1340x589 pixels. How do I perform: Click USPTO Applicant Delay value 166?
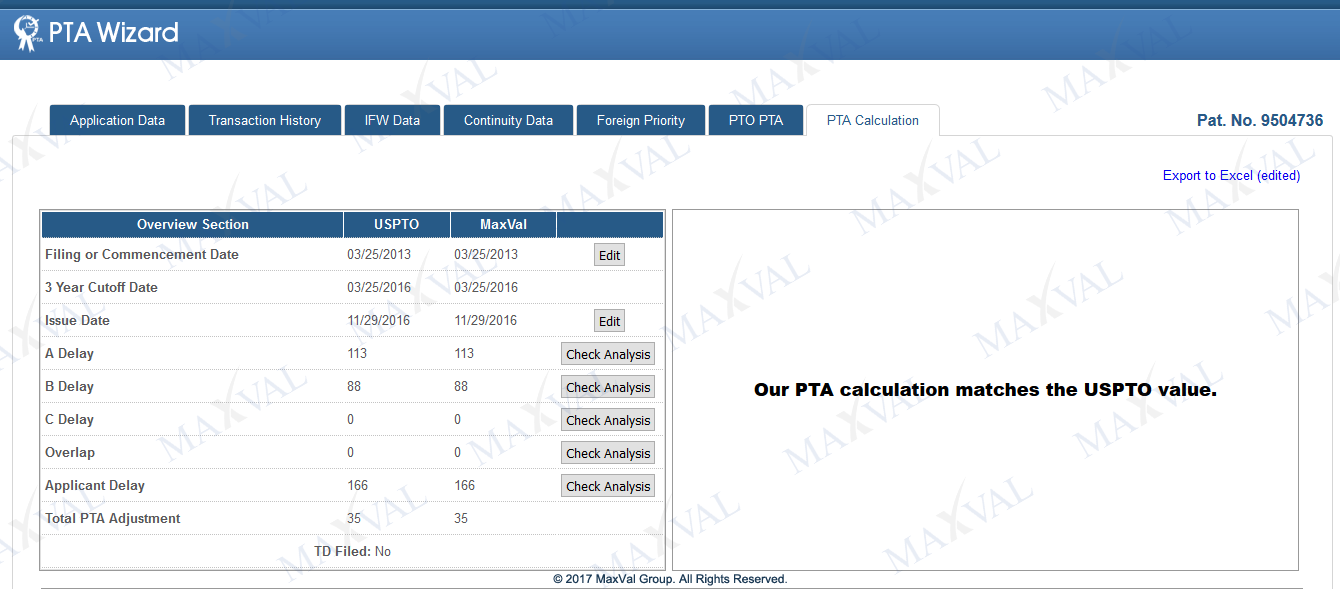point(358,485)
